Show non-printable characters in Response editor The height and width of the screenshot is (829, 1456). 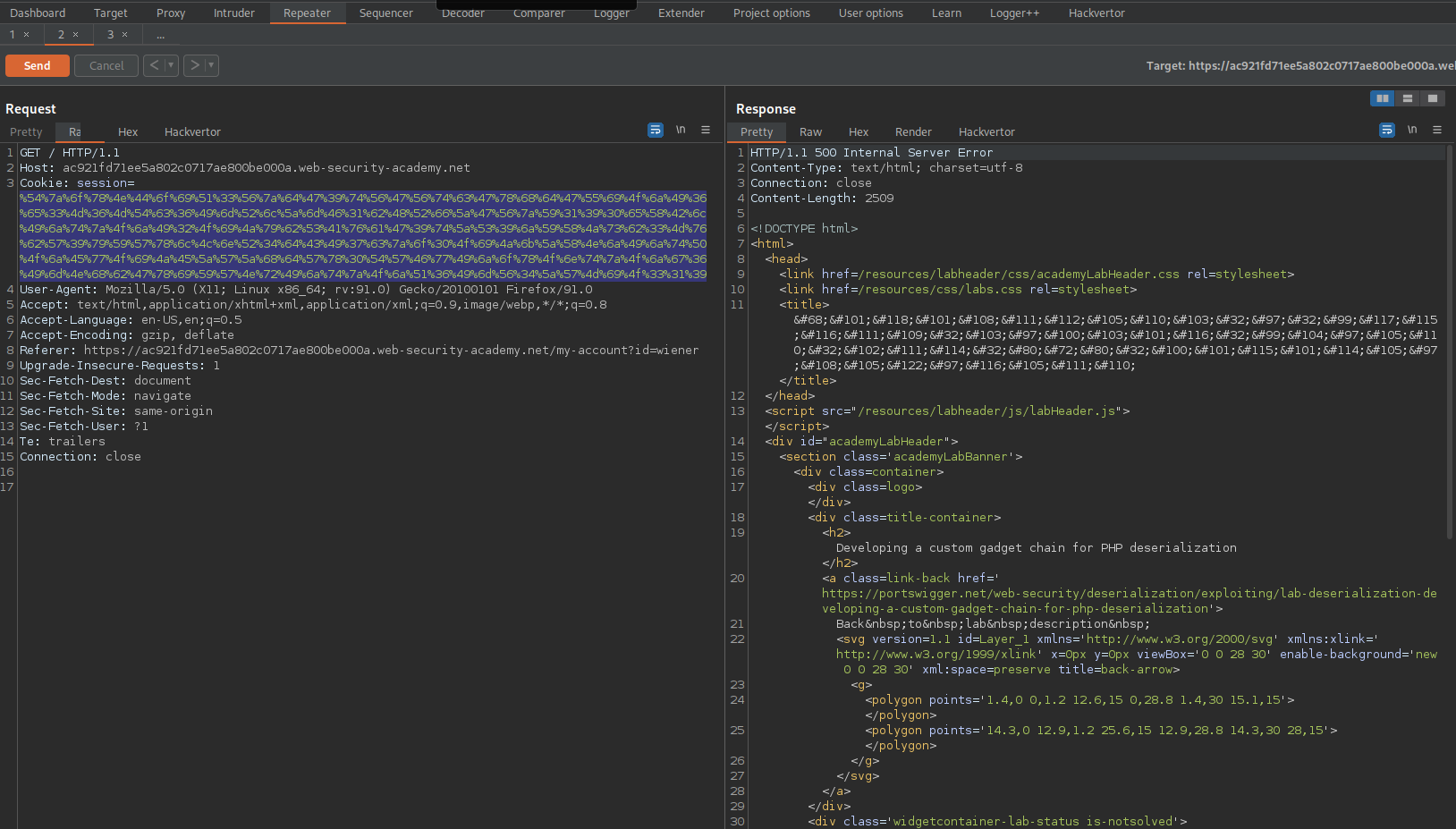click(1412, 130)
